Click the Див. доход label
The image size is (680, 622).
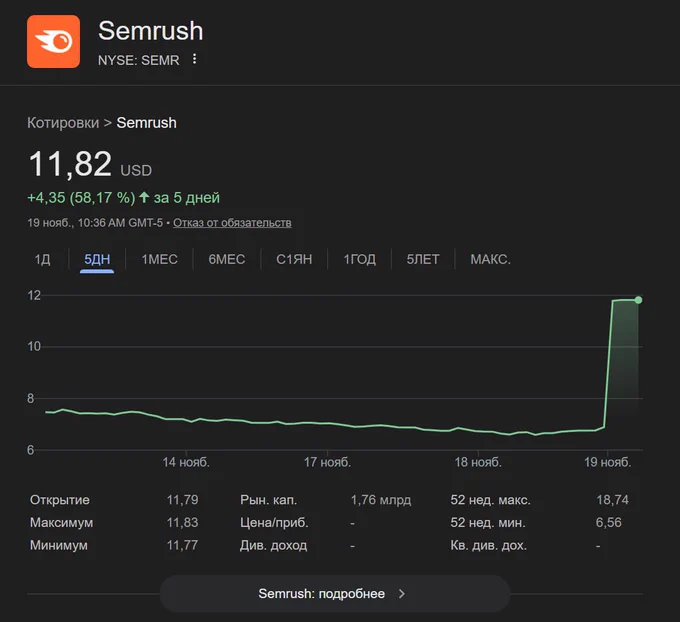pyautogui.click(x=274, y=545)
